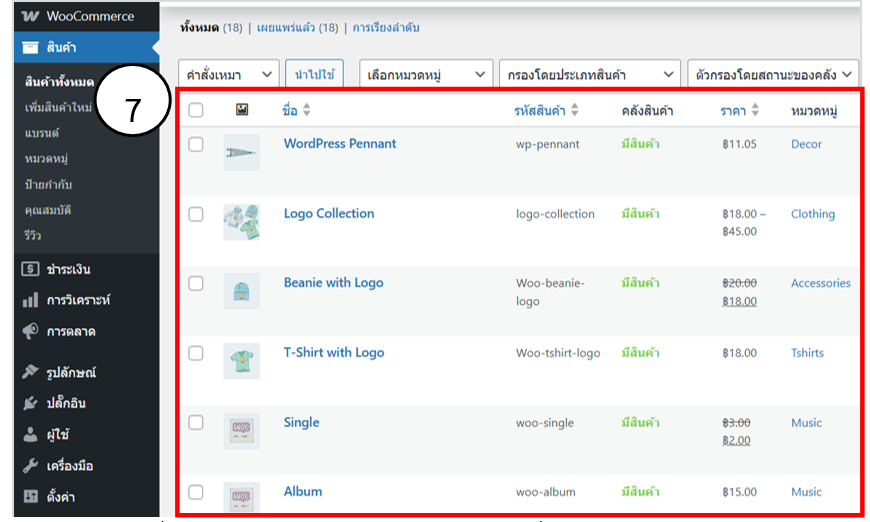The height and width of the screenshot is (522, 870).
Task: Open Analytics bar chart icon in sidebar
Action: (30, 300)
